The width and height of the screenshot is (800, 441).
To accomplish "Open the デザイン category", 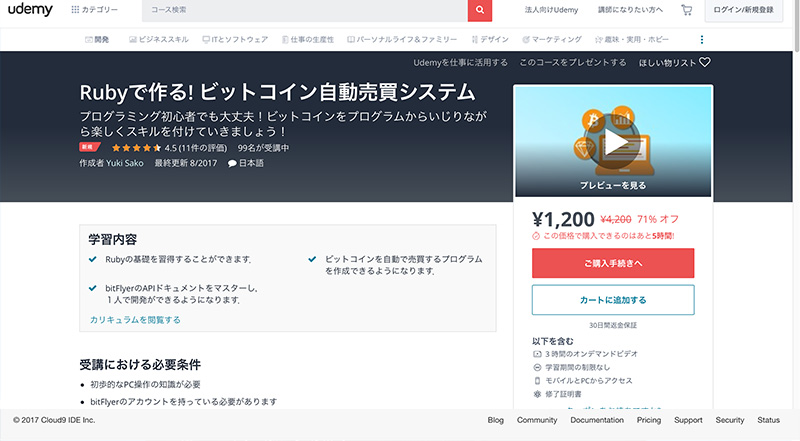I will point(490,39).
